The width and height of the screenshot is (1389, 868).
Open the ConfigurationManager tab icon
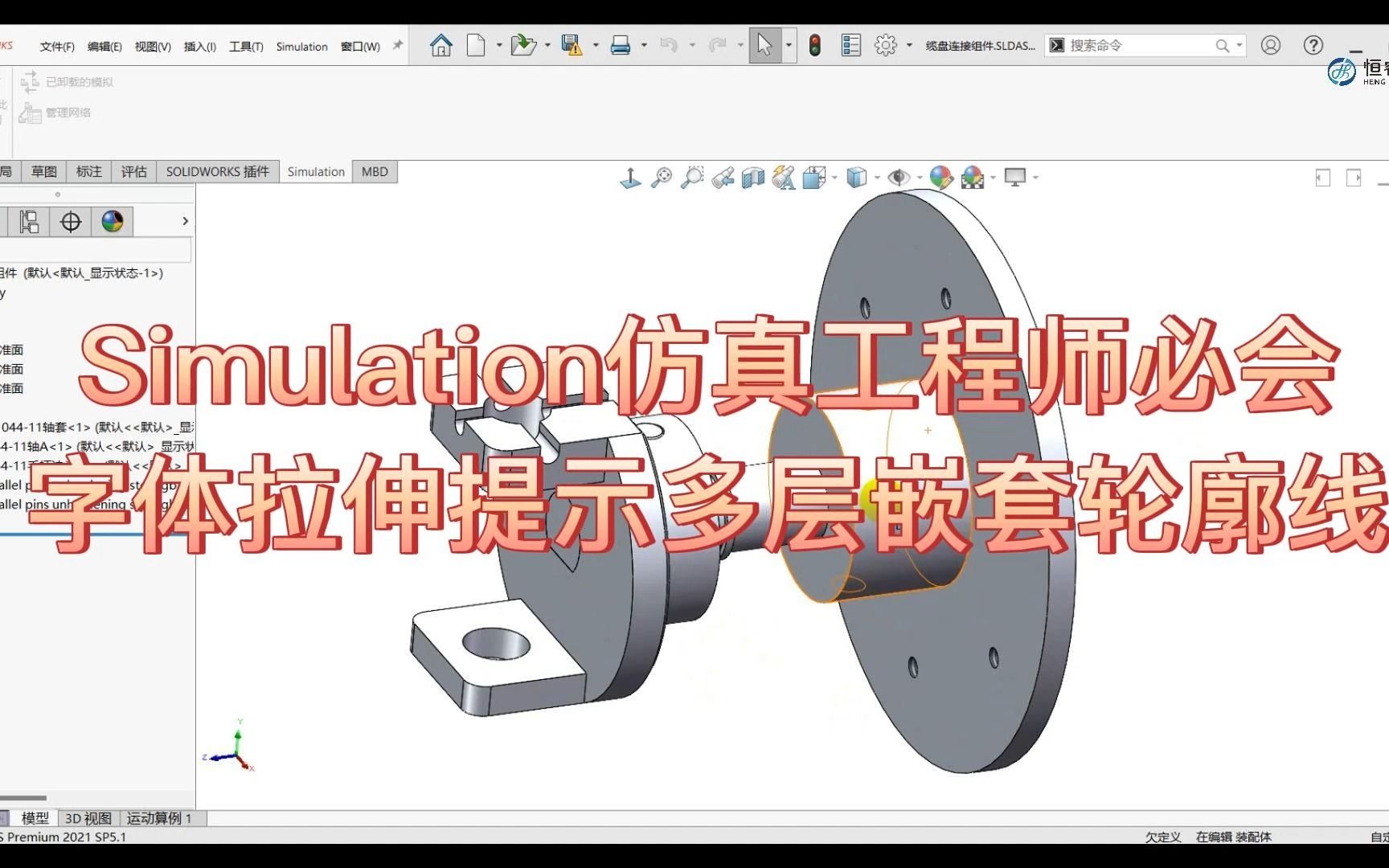[x=29, y=221]
